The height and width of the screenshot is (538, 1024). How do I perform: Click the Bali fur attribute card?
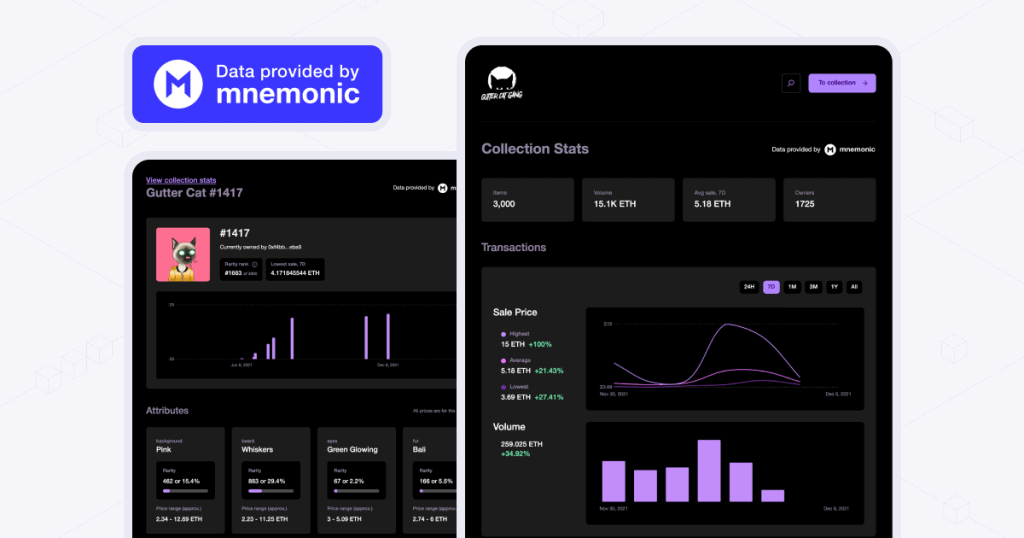point(430,481)
